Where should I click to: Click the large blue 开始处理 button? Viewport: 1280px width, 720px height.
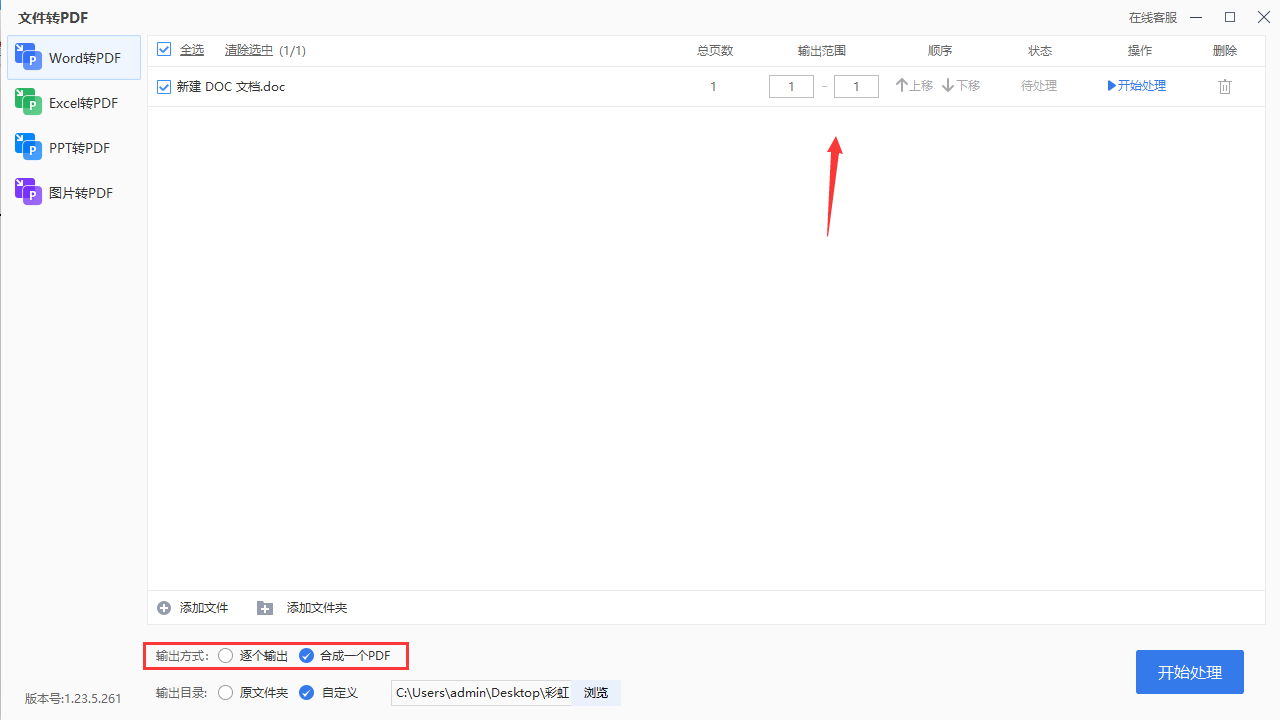pos(1190,672)
